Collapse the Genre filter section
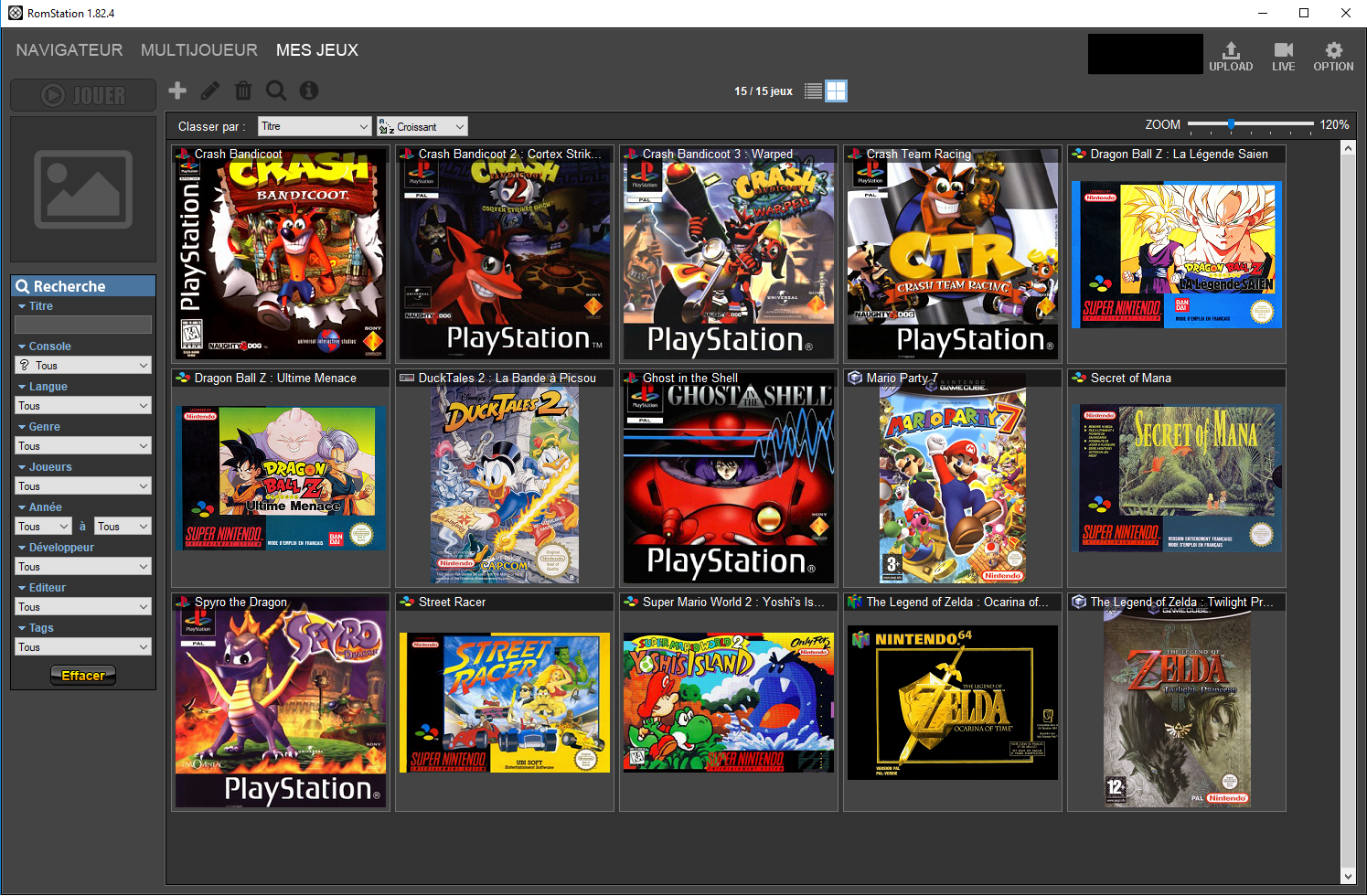Viewport: 1367px width, 896px height. pos(22,427)
